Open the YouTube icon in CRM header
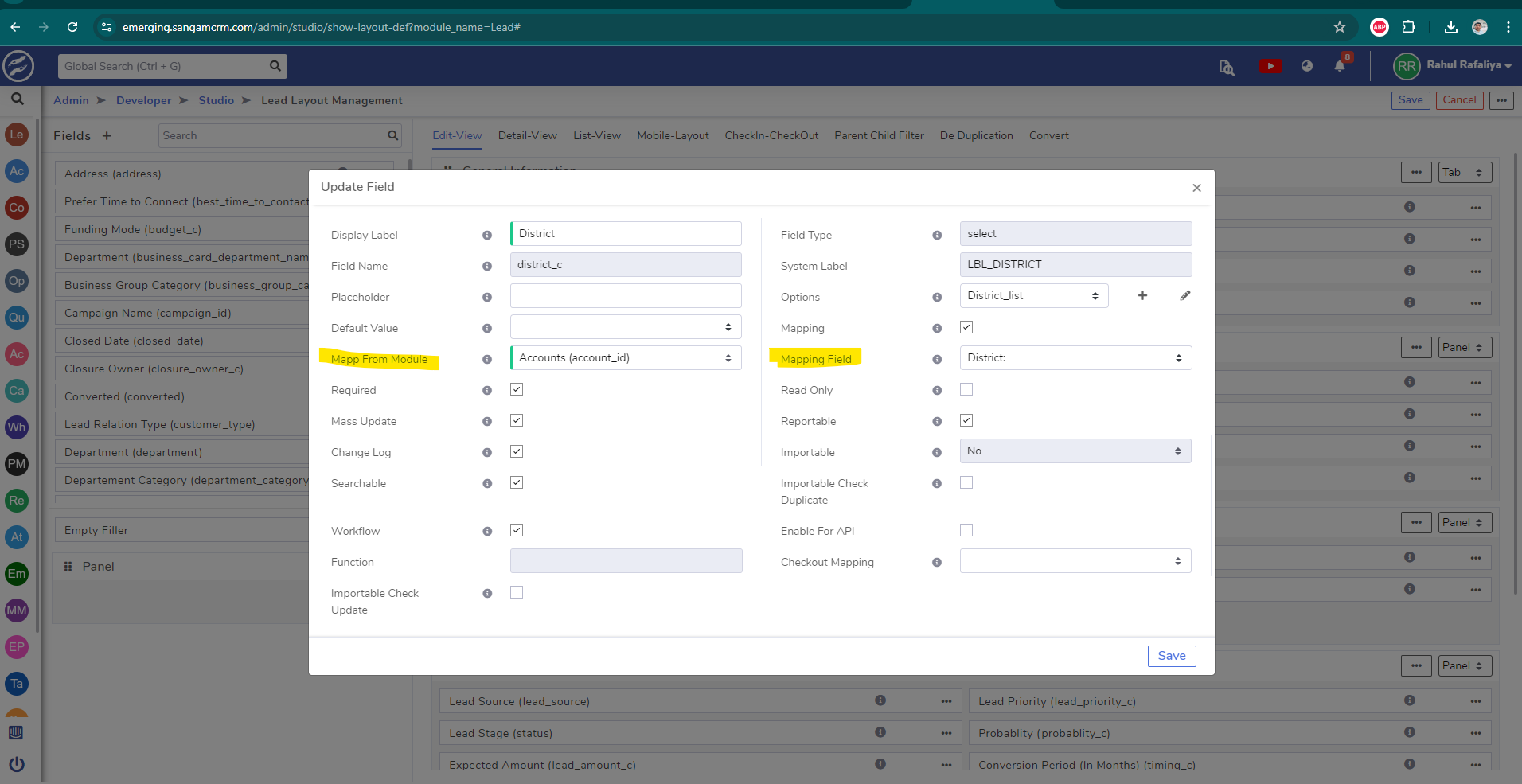This screenshot has height=784, width=1522. point(1270,66)
